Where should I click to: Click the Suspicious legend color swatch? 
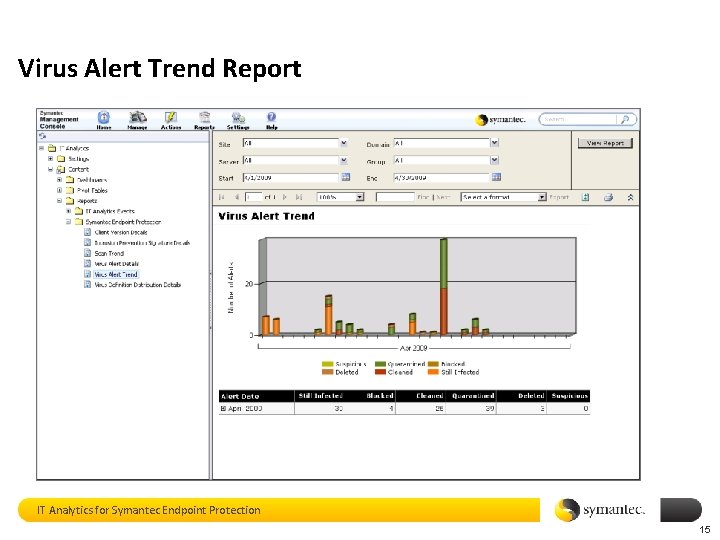[x=327, y=364]
